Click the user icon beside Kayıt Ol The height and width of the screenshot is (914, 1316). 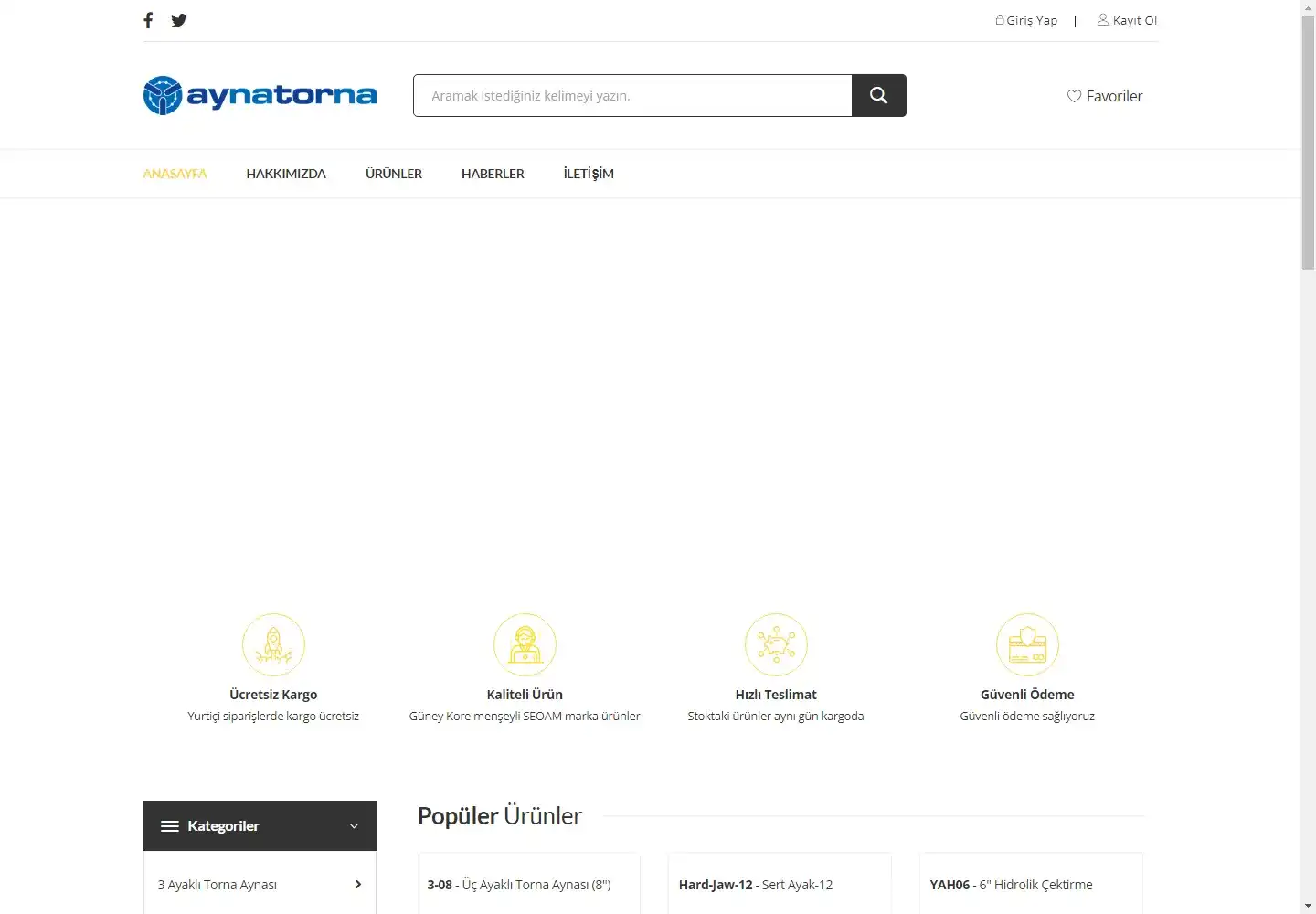[1103, 19]
